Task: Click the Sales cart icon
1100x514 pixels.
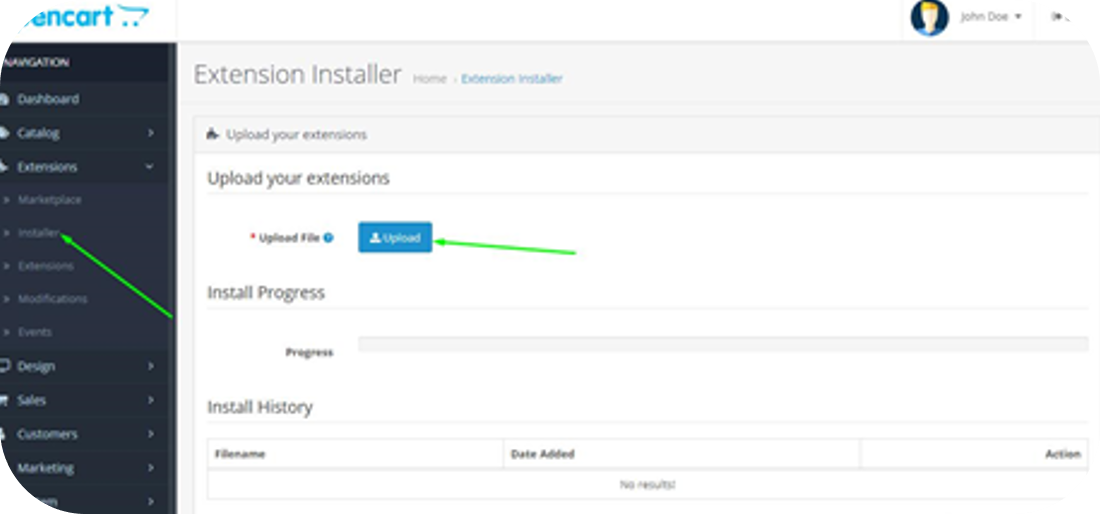Action: 6,400
